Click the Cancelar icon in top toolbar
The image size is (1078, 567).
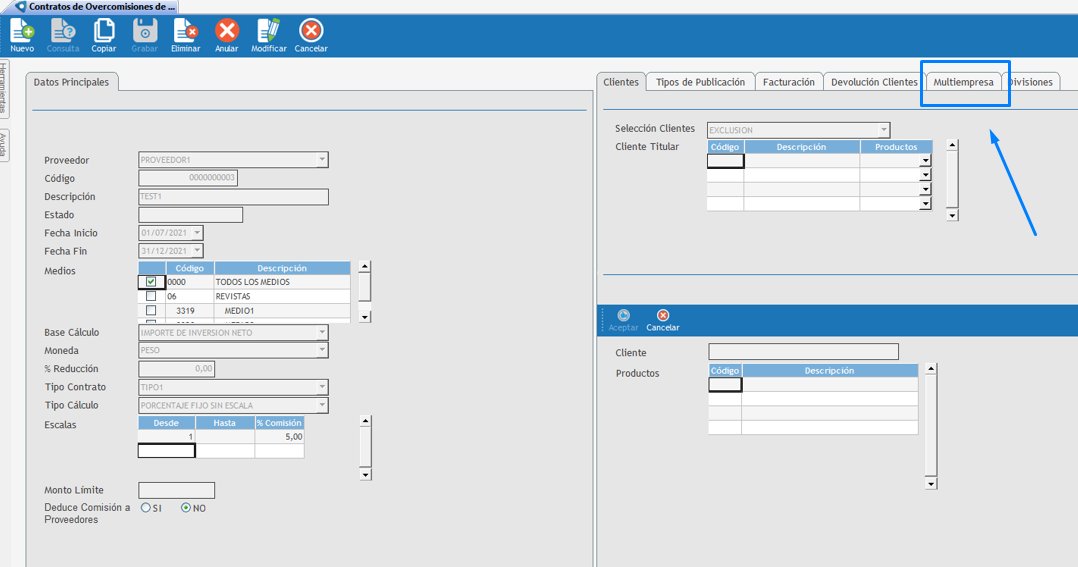coord(311,32)
